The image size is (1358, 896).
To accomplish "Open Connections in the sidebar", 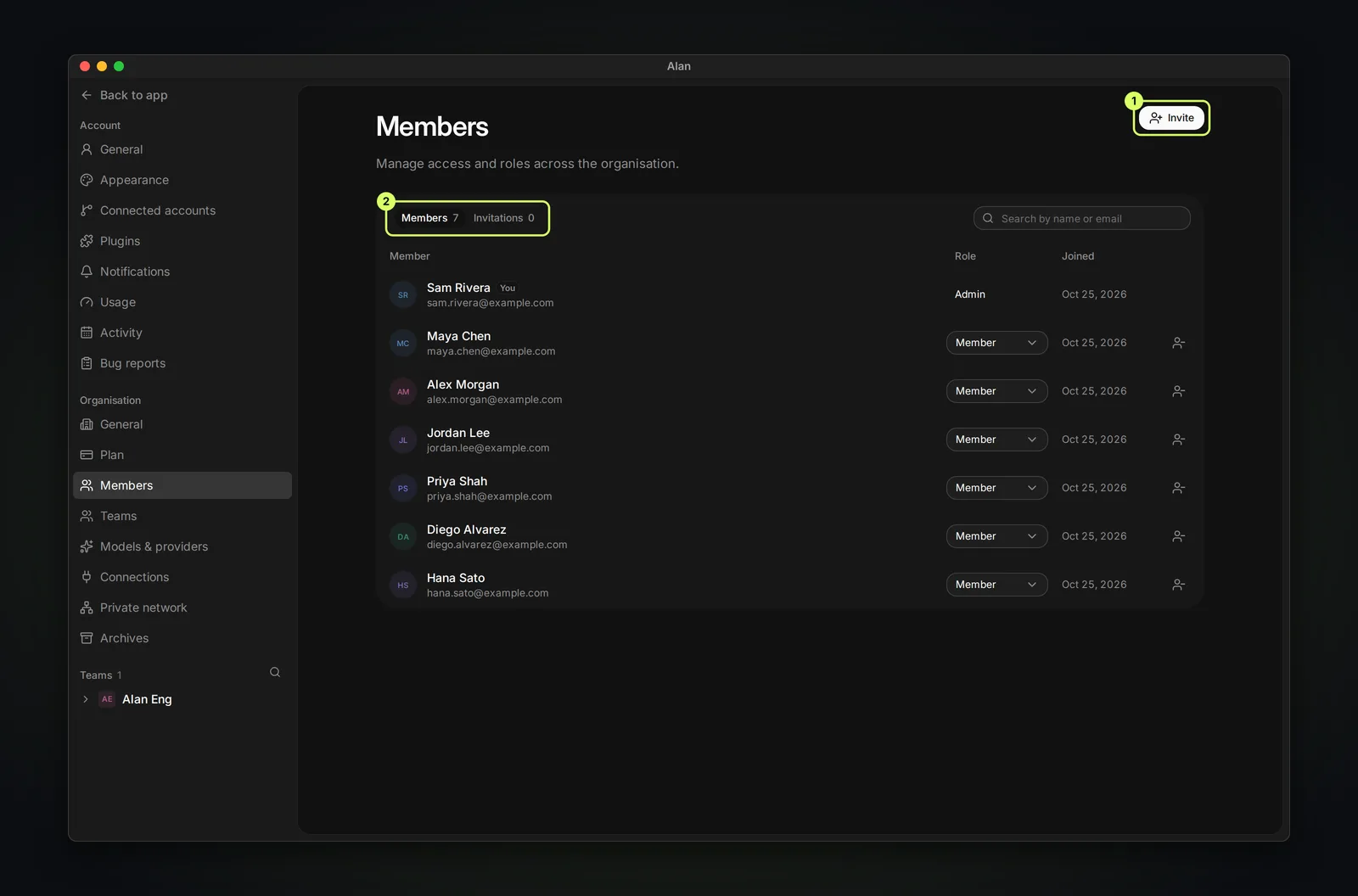I will pyautogui.click(x=182, y=577).
